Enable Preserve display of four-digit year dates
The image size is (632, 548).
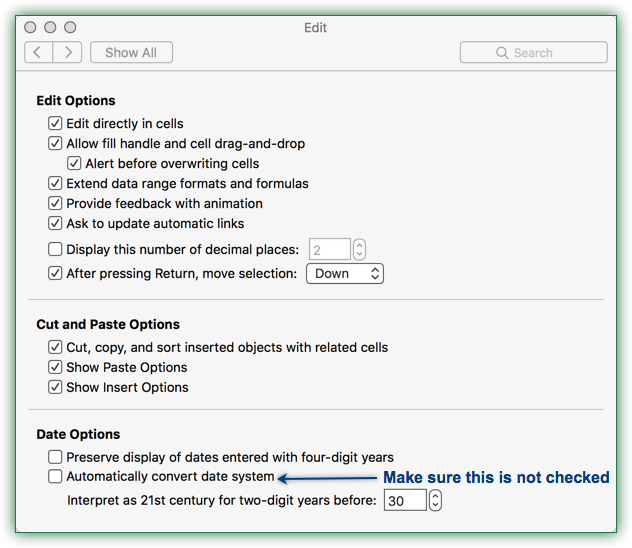pos(55,457)
